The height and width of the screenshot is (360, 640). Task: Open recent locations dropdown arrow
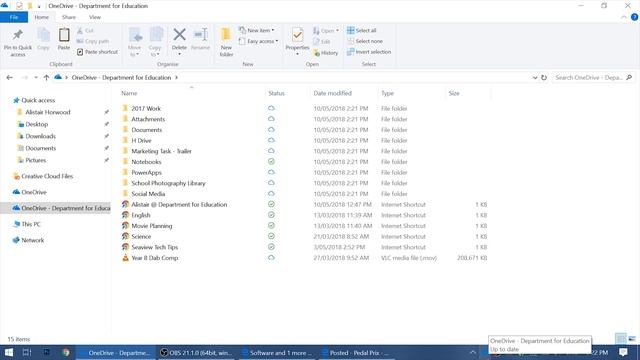pyautogui.click(x=36, y=78)
